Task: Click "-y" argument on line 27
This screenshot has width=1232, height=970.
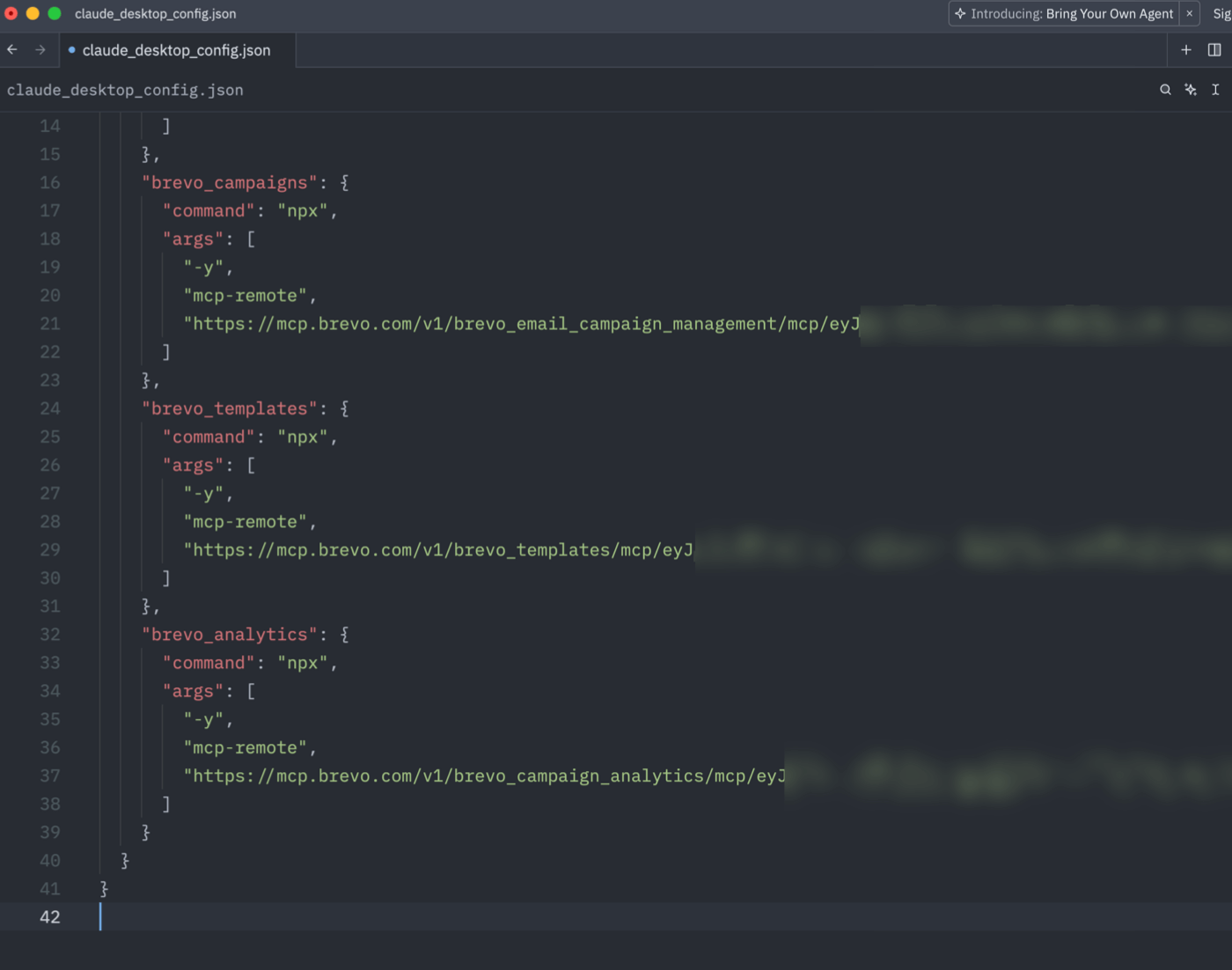Action: point(203,493)
